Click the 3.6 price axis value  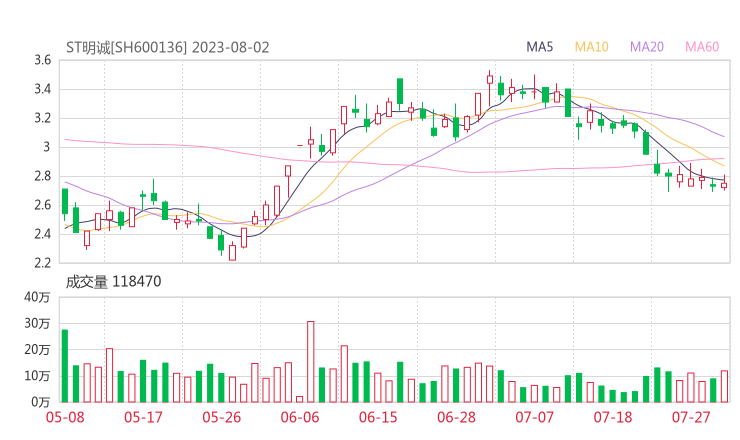tap(42, 60)
